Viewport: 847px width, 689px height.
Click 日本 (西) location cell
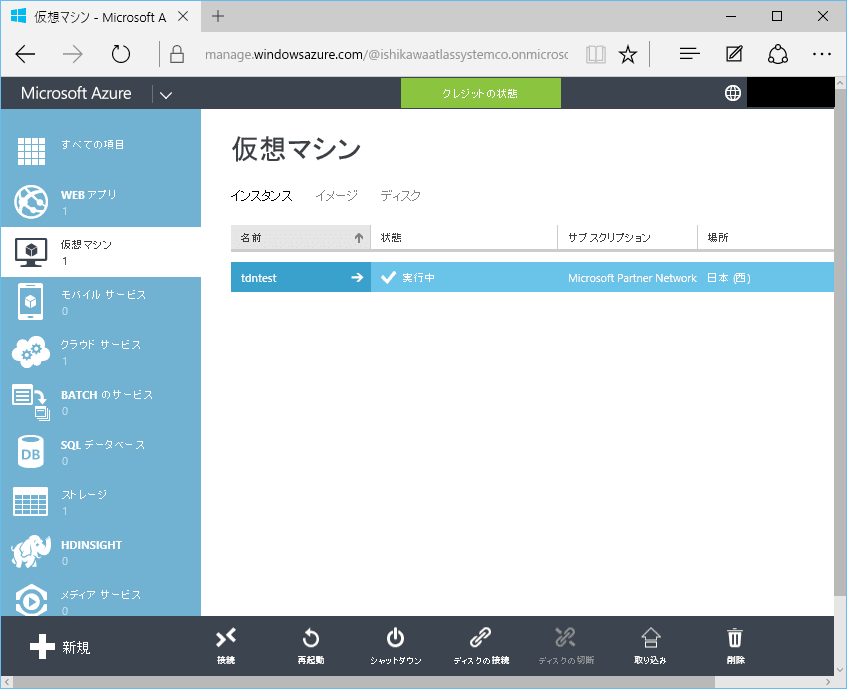click(729, 278)
